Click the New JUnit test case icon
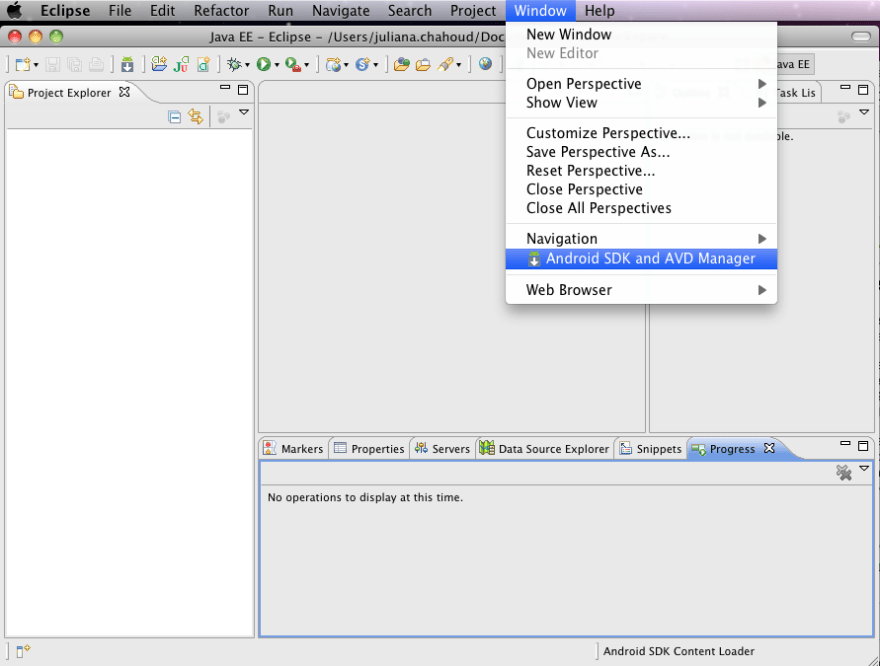 click(181, 64)
